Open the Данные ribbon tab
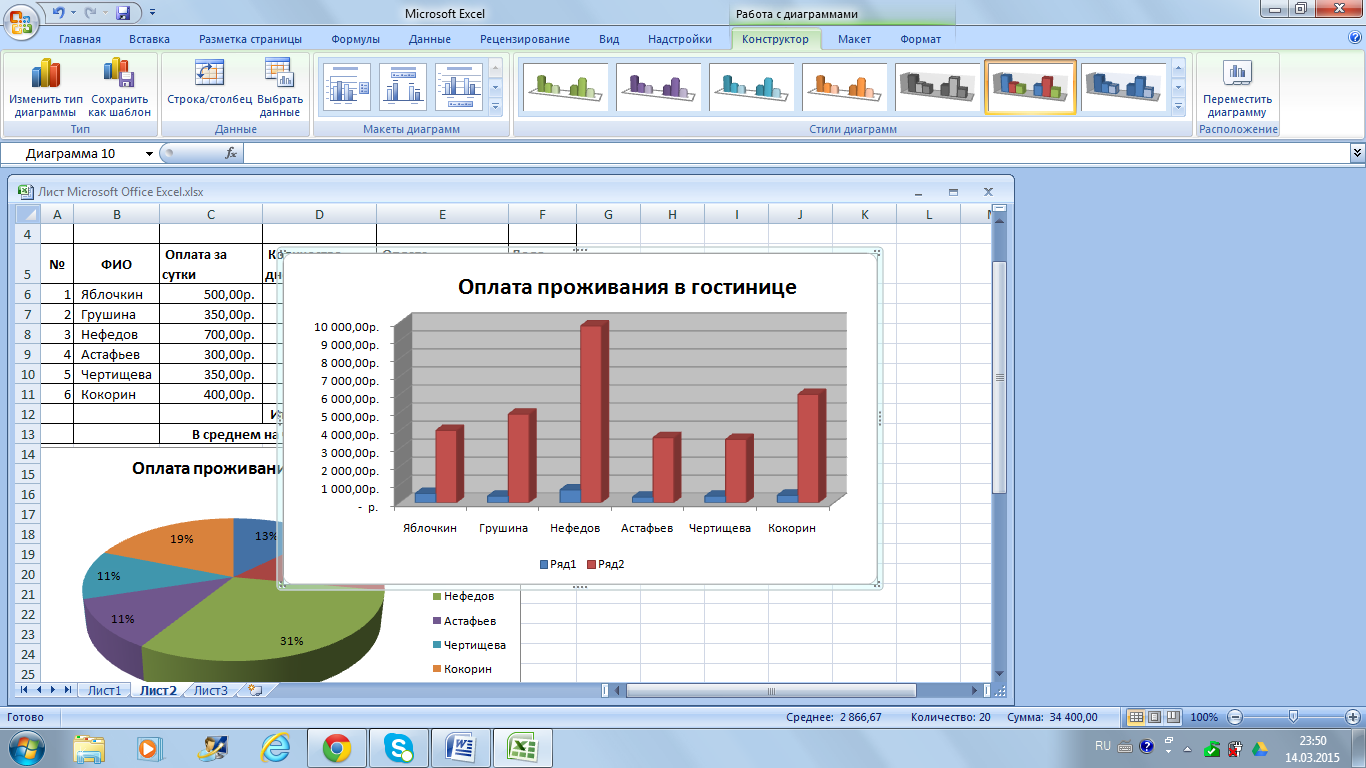 tap(429, 39)
